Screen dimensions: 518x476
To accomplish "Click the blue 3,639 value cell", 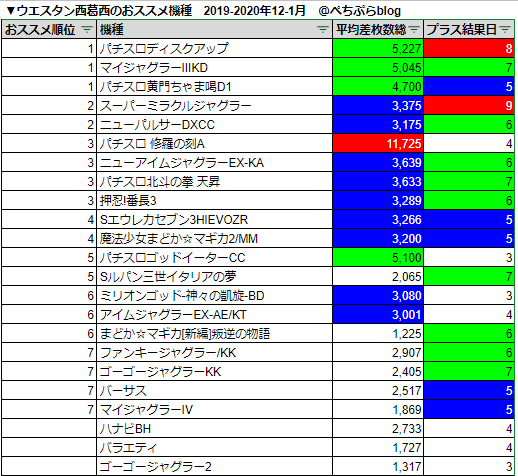I will [378, 162].
